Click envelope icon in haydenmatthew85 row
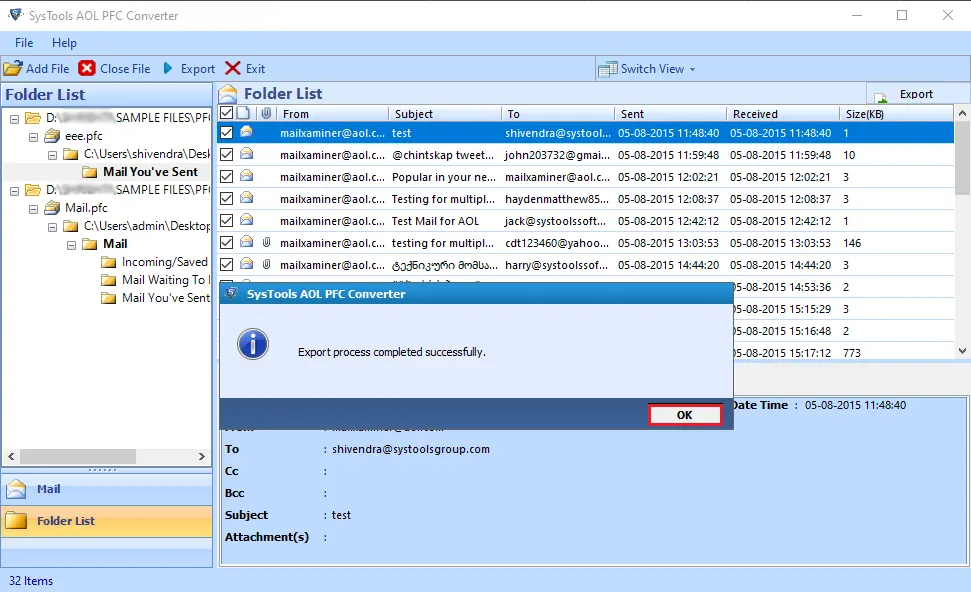The image size is (971, 592). (246, 198)
